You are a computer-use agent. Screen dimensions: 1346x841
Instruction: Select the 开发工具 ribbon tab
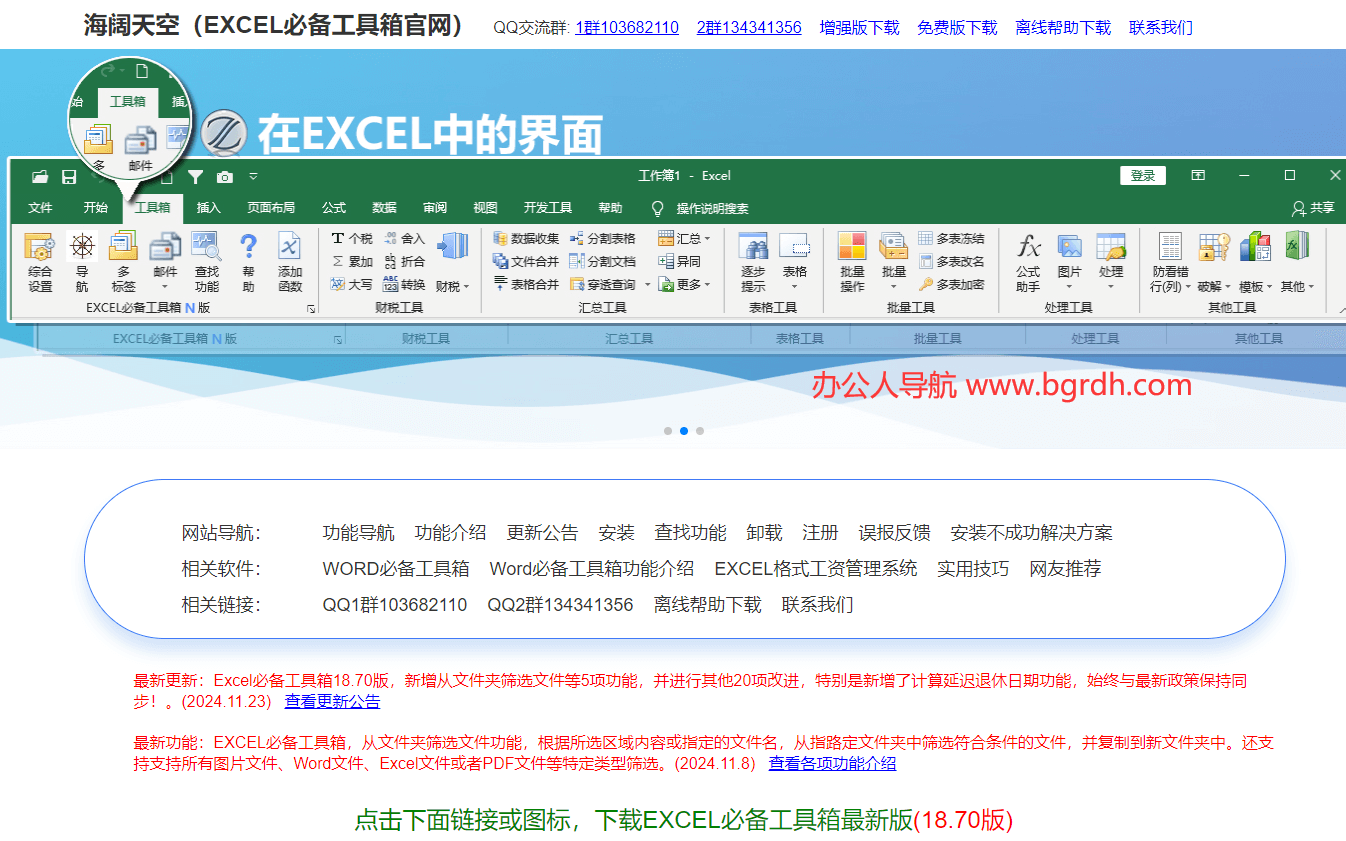click(x=546, y=207)
